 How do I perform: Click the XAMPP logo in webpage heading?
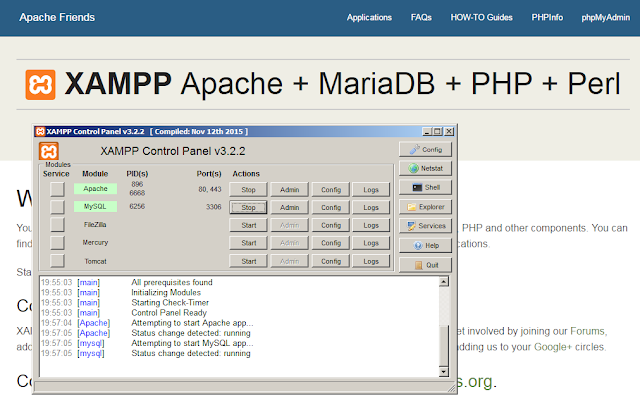coord(40,85)
